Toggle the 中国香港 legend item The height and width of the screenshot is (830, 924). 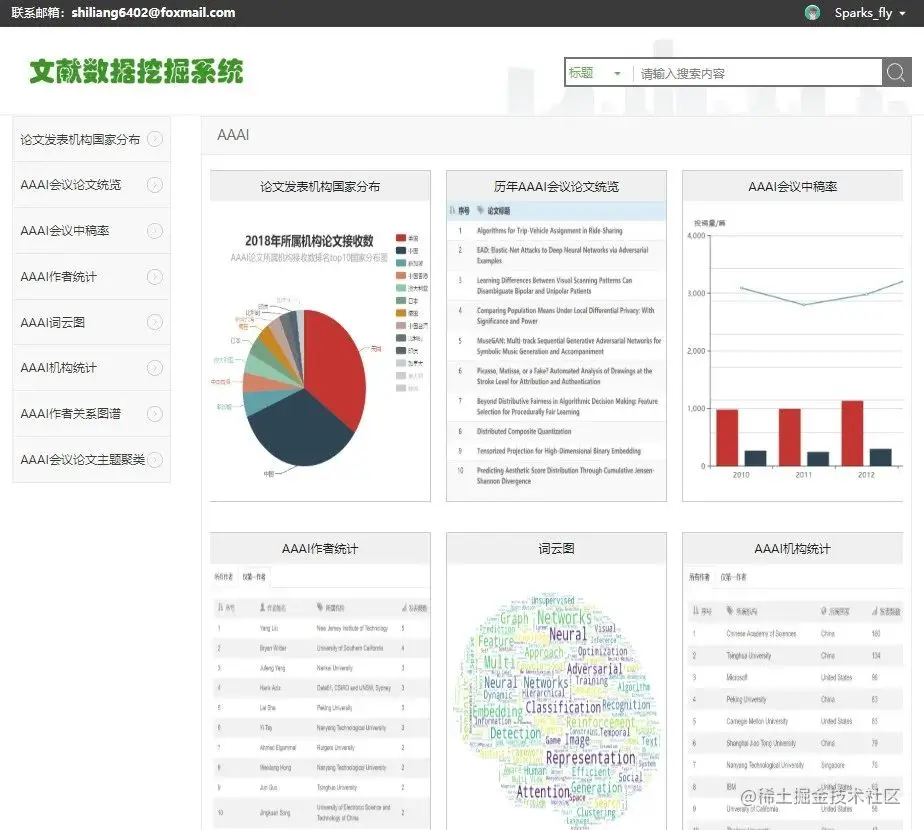point(412,275)
